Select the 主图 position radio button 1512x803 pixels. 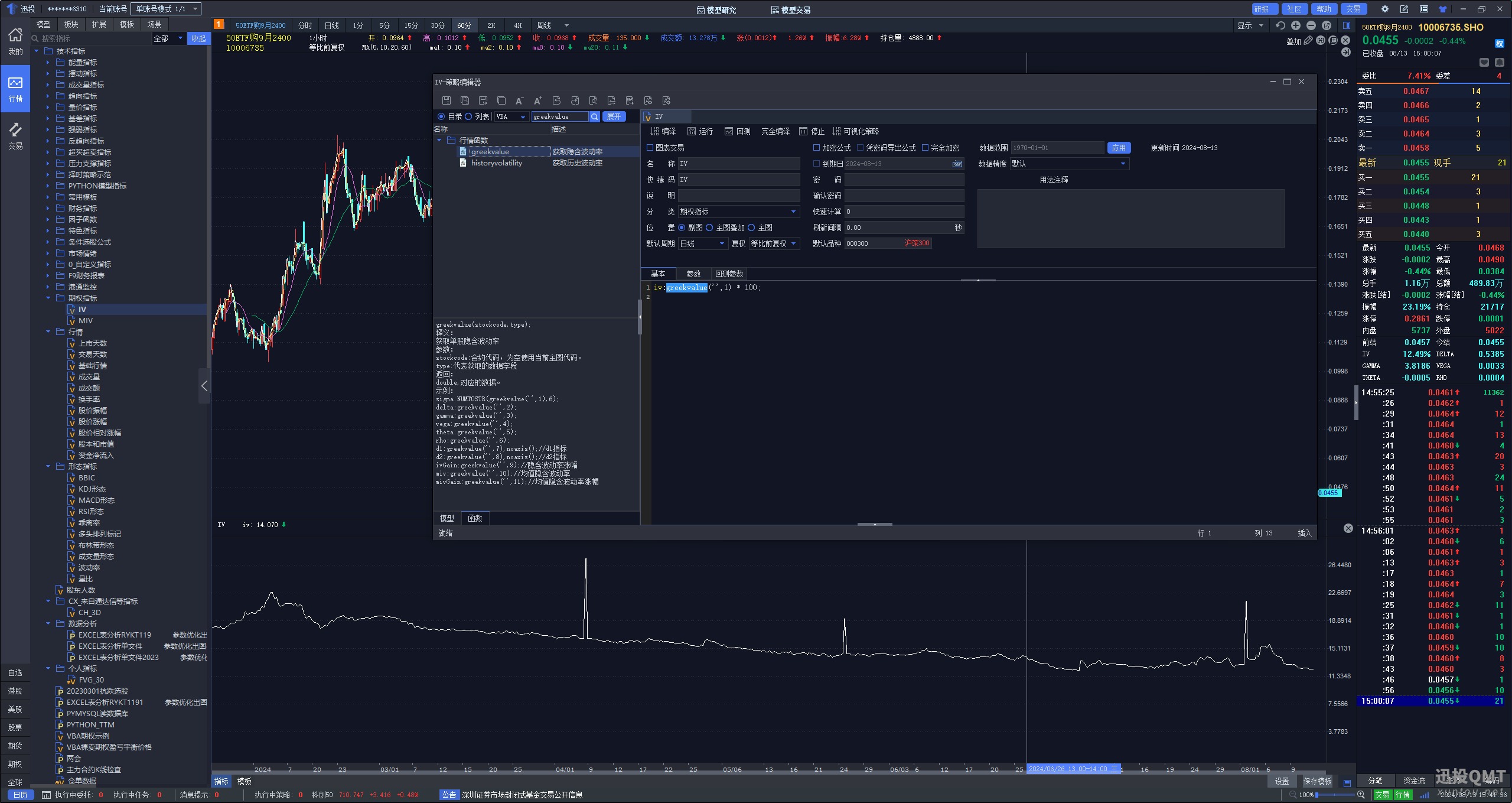point(751,227)
